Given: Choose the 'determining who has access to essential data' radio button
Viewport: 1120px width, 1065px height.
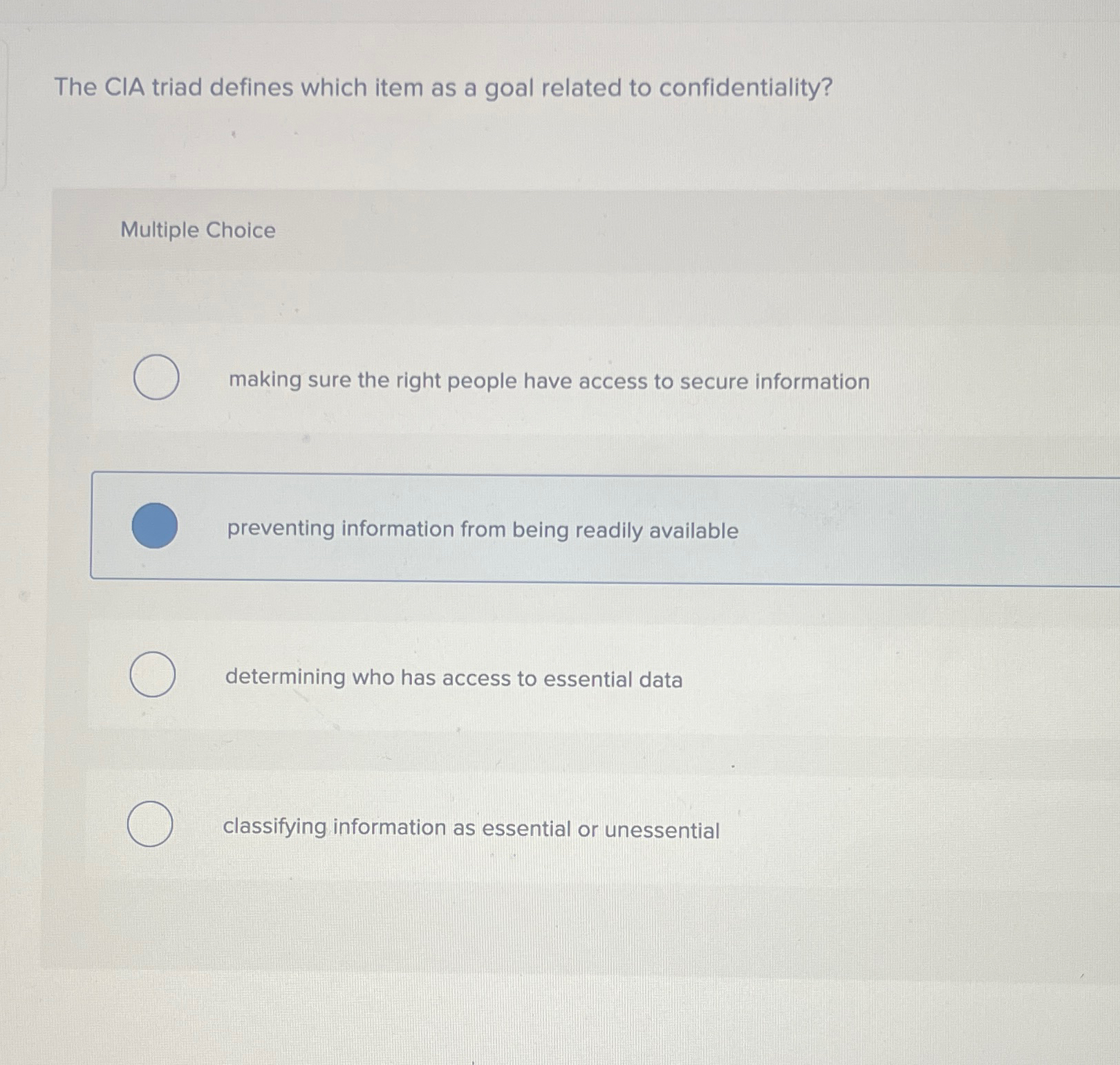Looking at the screenshot, I should tap(153, 675).
